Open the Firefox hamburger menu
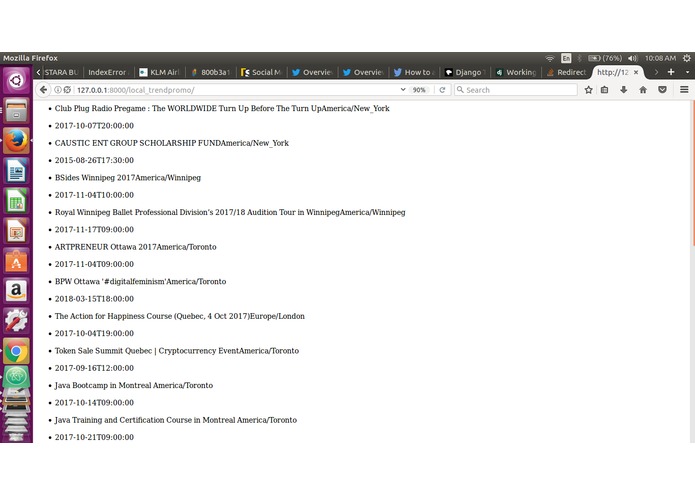The height and width of the screenshot is (494, 695). click(x=684, y=90)
